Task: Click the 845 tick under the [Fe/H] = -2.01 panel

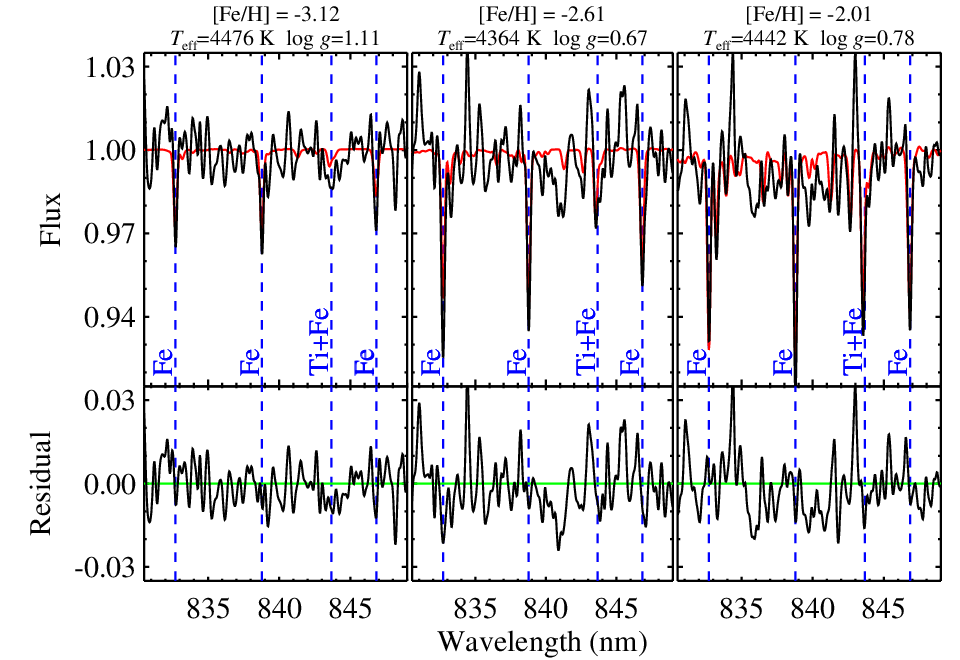Action: [x=883, y=609]
